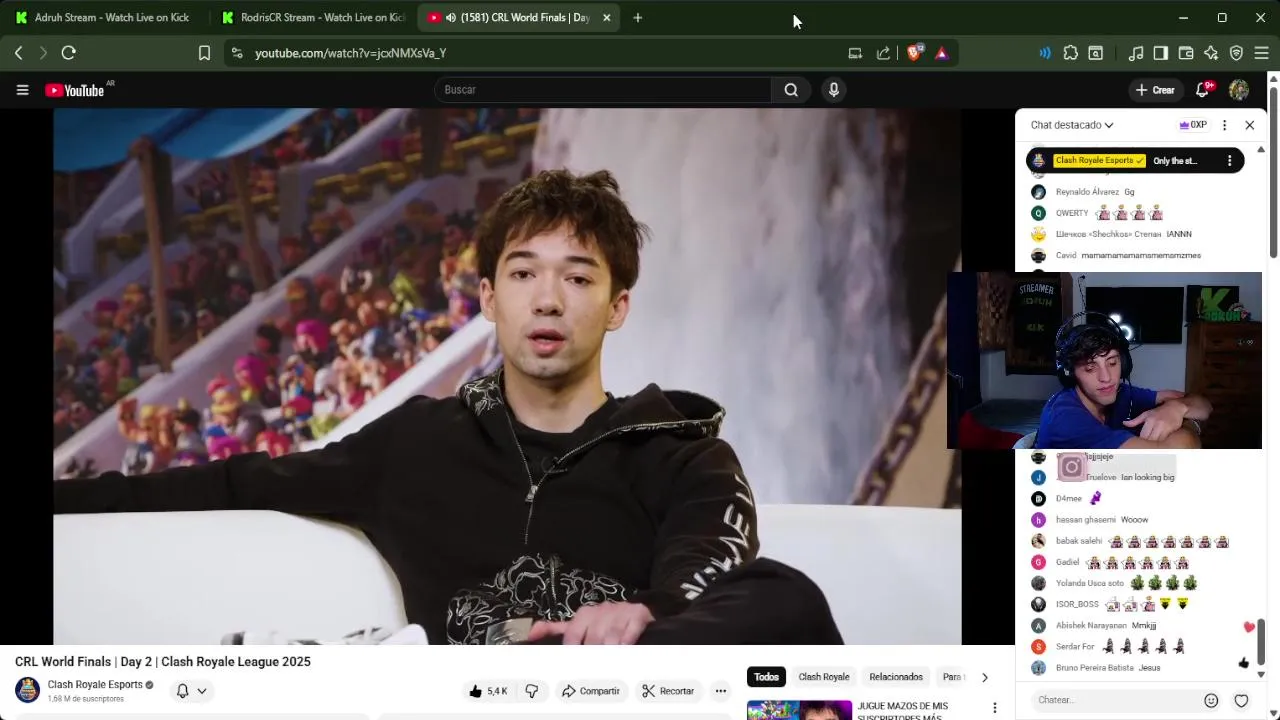The image size is (1280, 720).
Task: Open YouTube notifications bell
Action: pos(1203,90)
